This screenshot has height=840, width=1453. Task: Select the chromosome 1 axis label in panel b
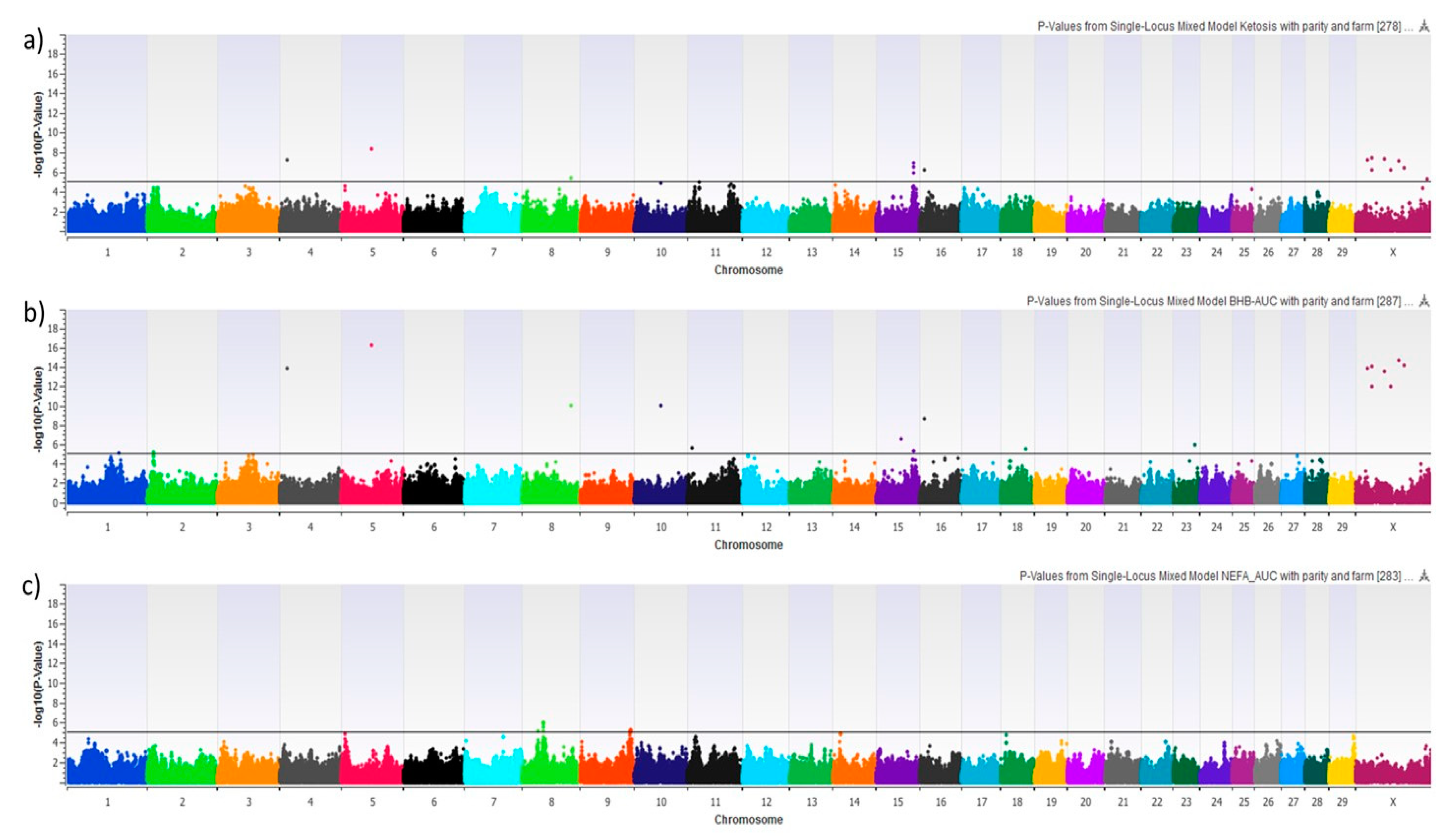107,527
